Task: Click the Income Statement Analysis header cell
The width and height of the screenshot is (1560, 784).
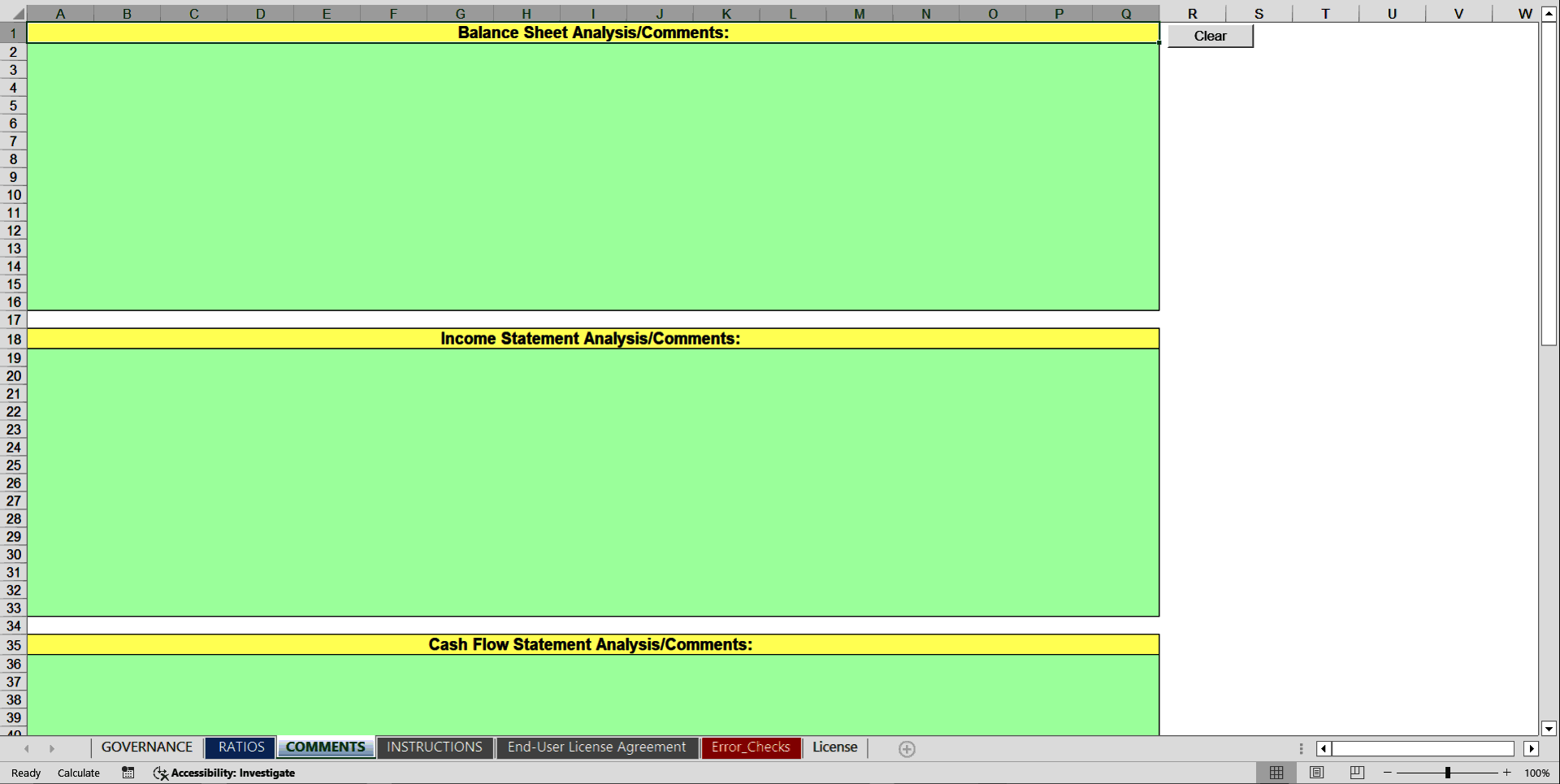Action: [x=591, y=339]
